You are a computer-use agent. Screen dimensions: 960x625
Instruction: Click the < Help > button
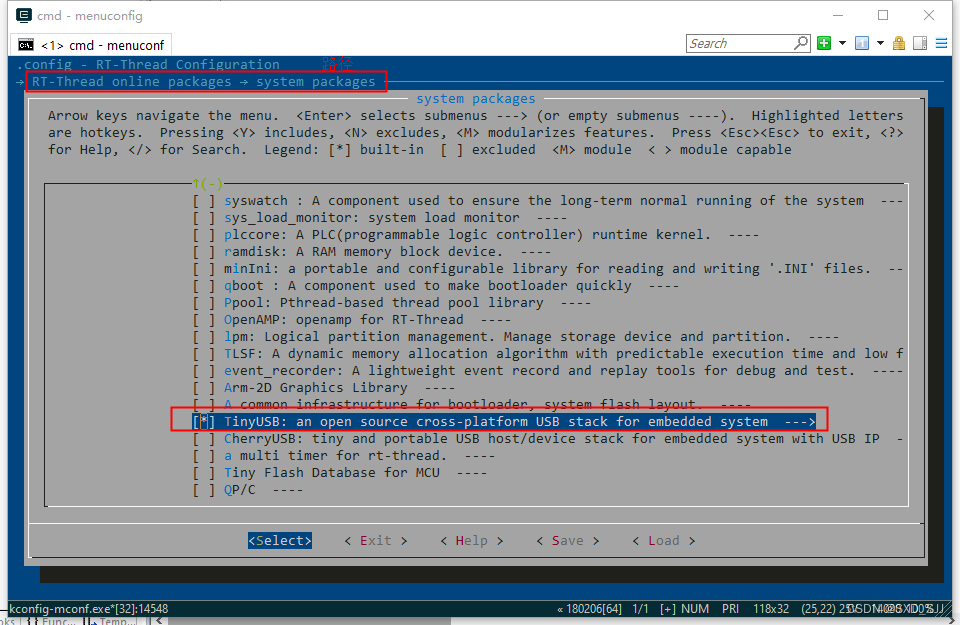(x=472, y=541)
